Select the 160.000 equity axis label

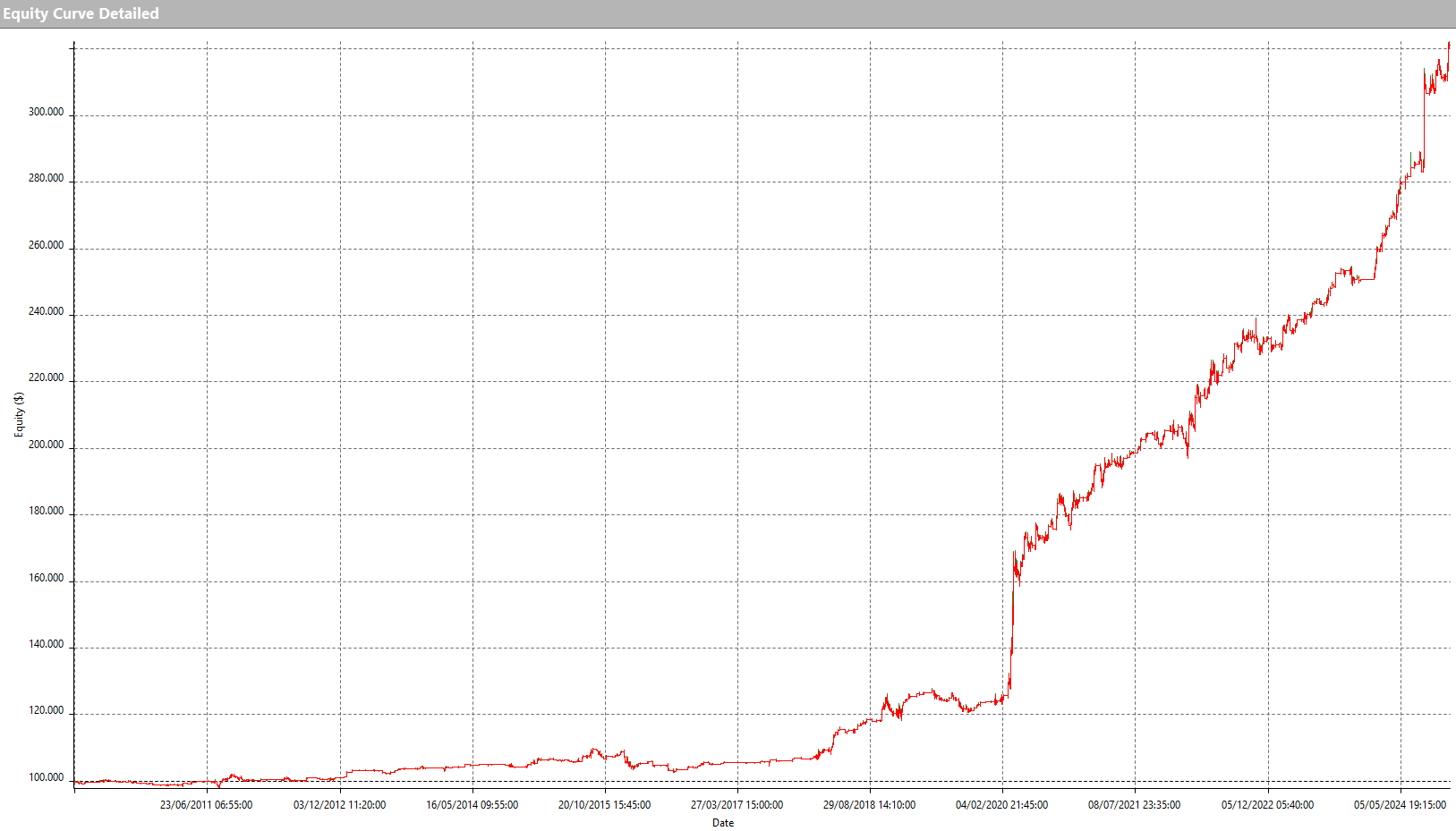[x=46, y=578]
